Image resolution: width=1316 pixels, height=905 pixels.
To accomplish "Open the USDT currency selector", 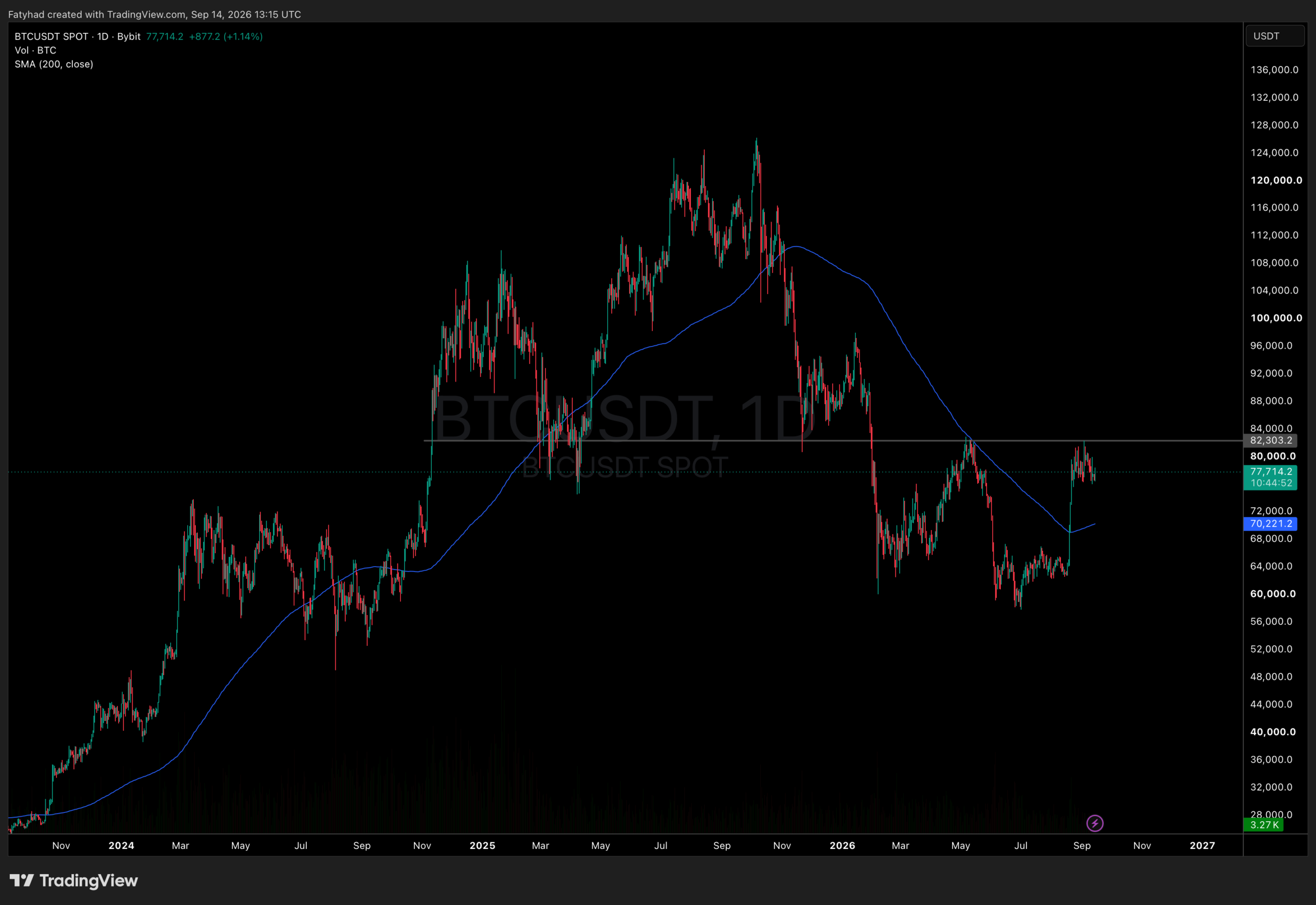I will (1275, 35).
